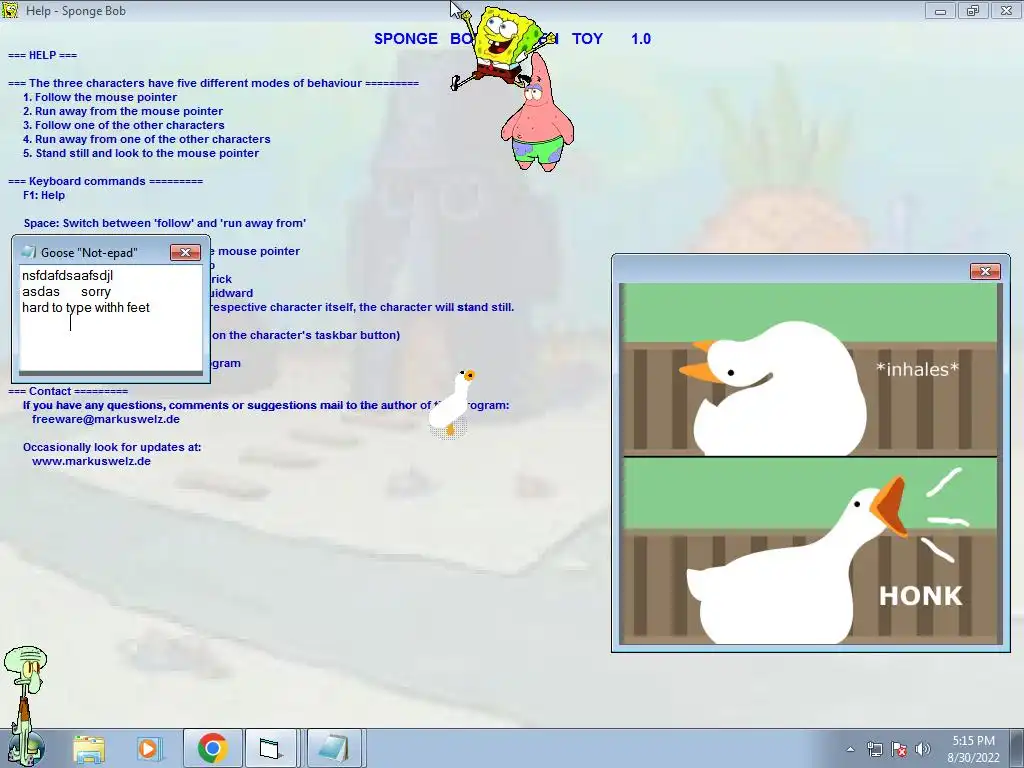Click the Goose "Not-epad" title bar

[x=95, y=252]
